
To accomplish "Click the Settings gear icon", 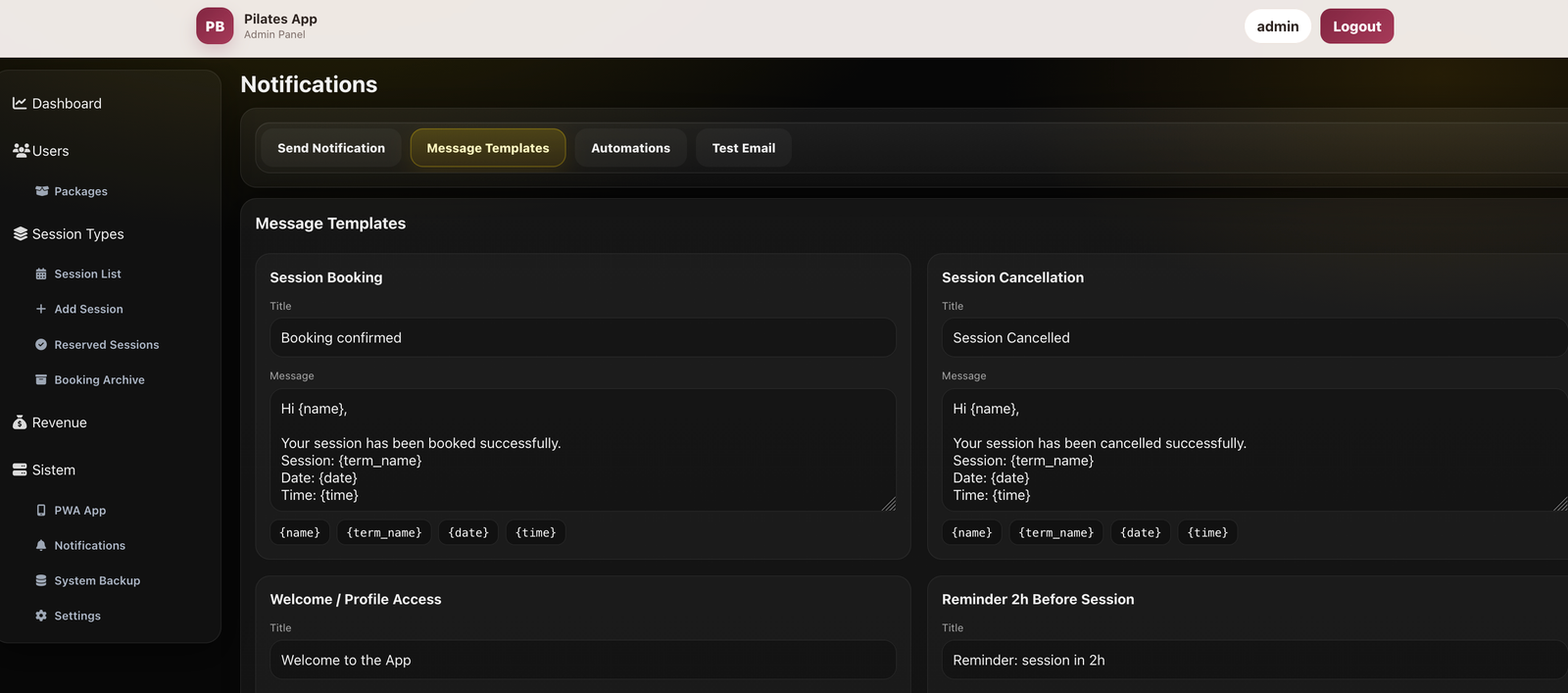I will point(41,616).
